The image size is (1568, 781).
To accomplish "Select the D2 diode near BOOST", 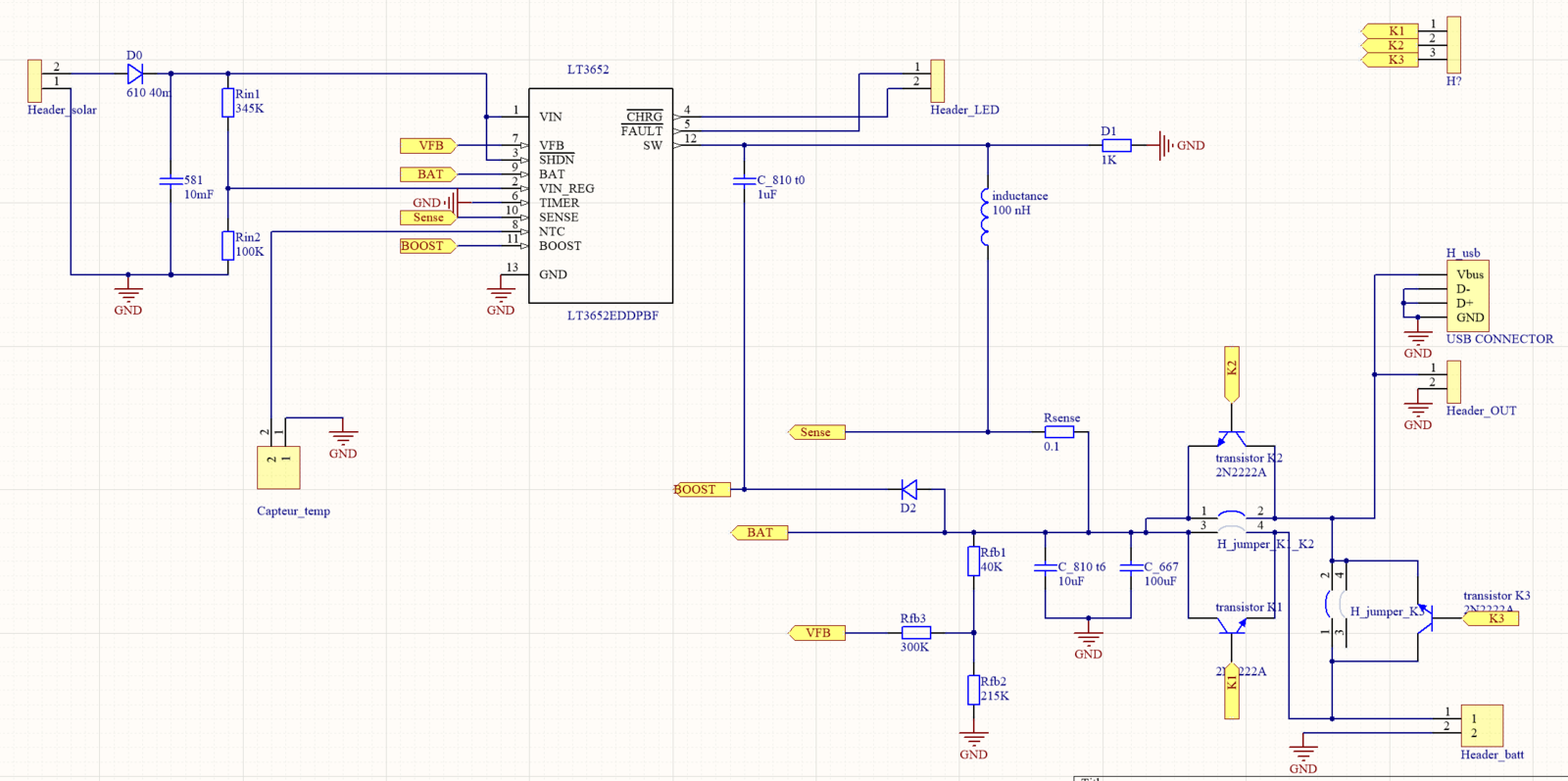I will [x=908, y=489].
